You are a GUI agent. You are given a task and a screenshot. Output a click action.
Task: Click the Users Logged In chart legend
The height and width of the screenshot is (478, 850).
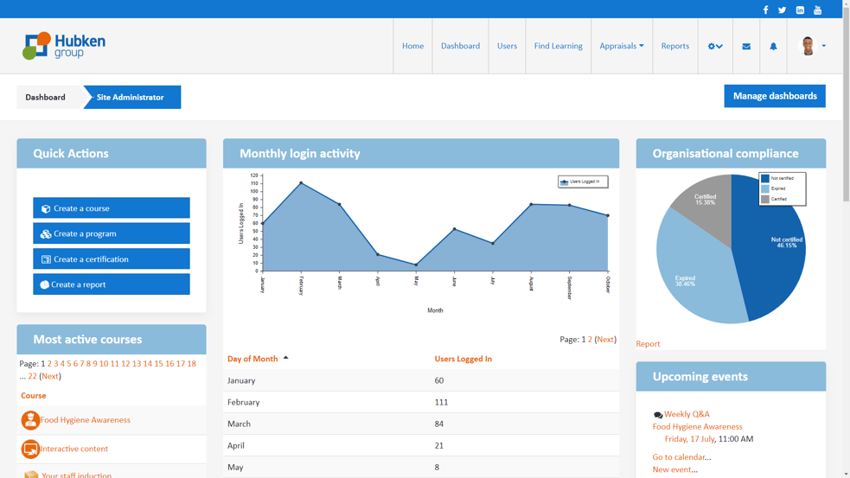583,182
